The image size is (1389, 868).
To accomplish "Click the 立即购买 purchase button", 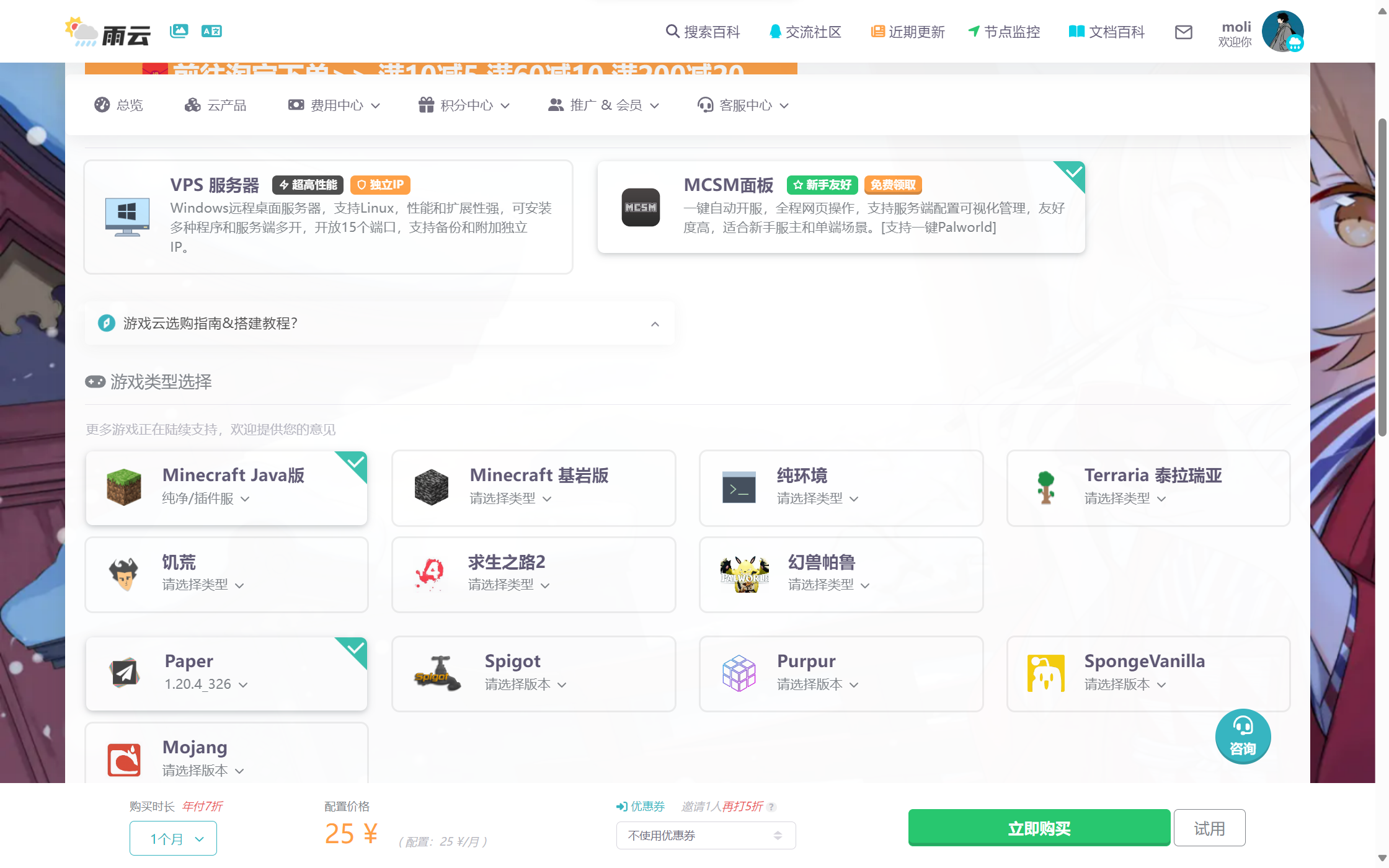I will point(1039,827).
